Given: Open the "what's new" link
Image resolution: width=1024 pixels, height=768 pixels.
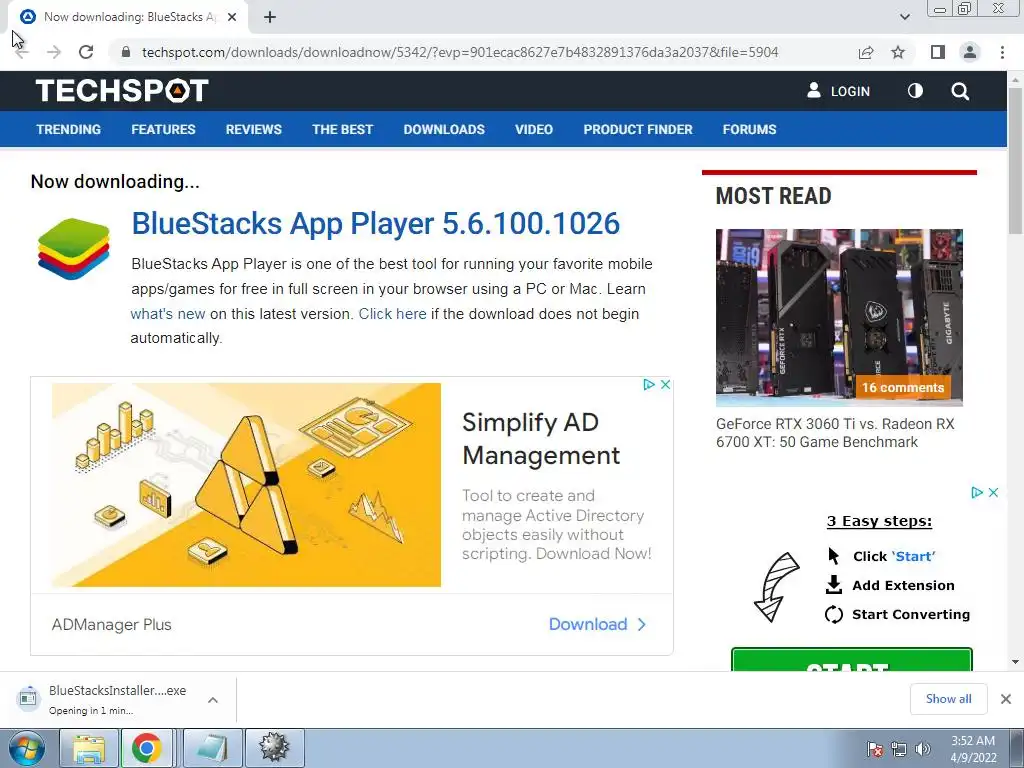Looking at the screenshot, I should click(168, 314).
